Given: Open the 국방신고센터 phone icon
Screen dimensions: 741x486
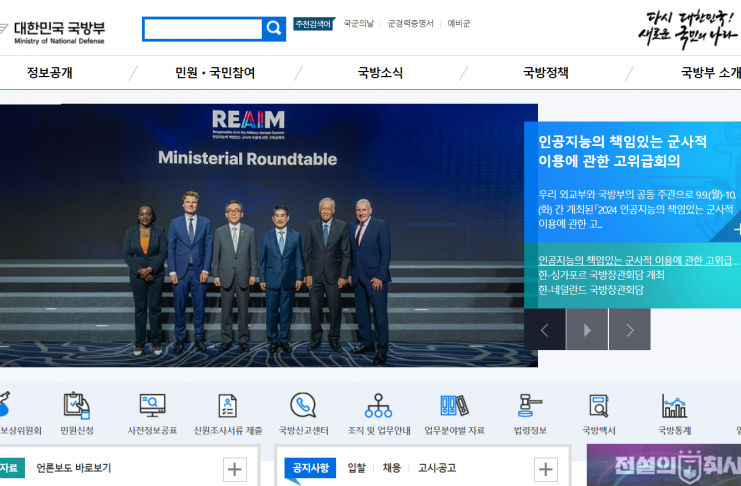Looking at the screenshot, I should [303, 406].
